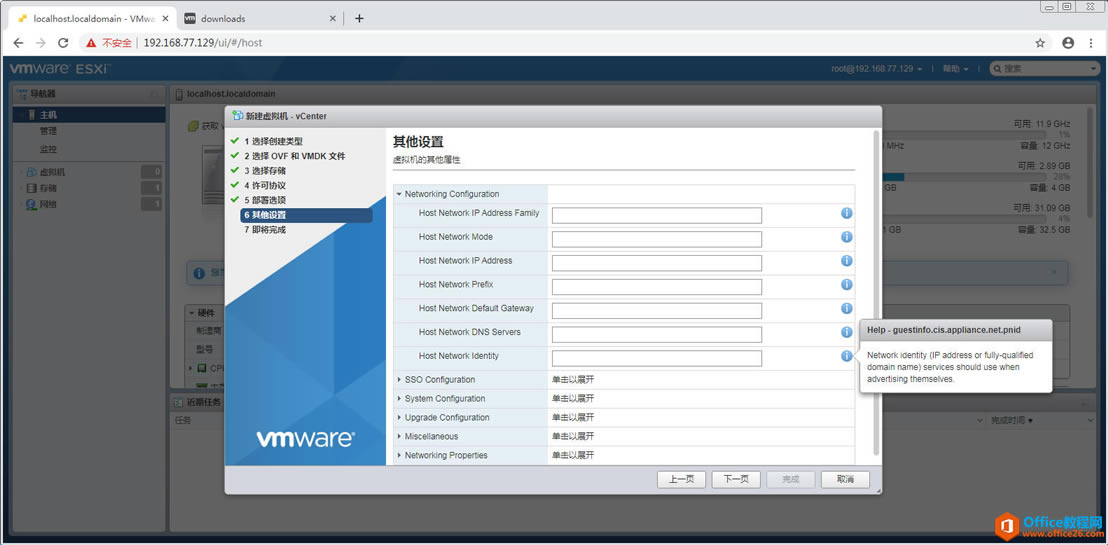
Task: Go to wizard step 1 选择创建类型
Action: (273, 141)
